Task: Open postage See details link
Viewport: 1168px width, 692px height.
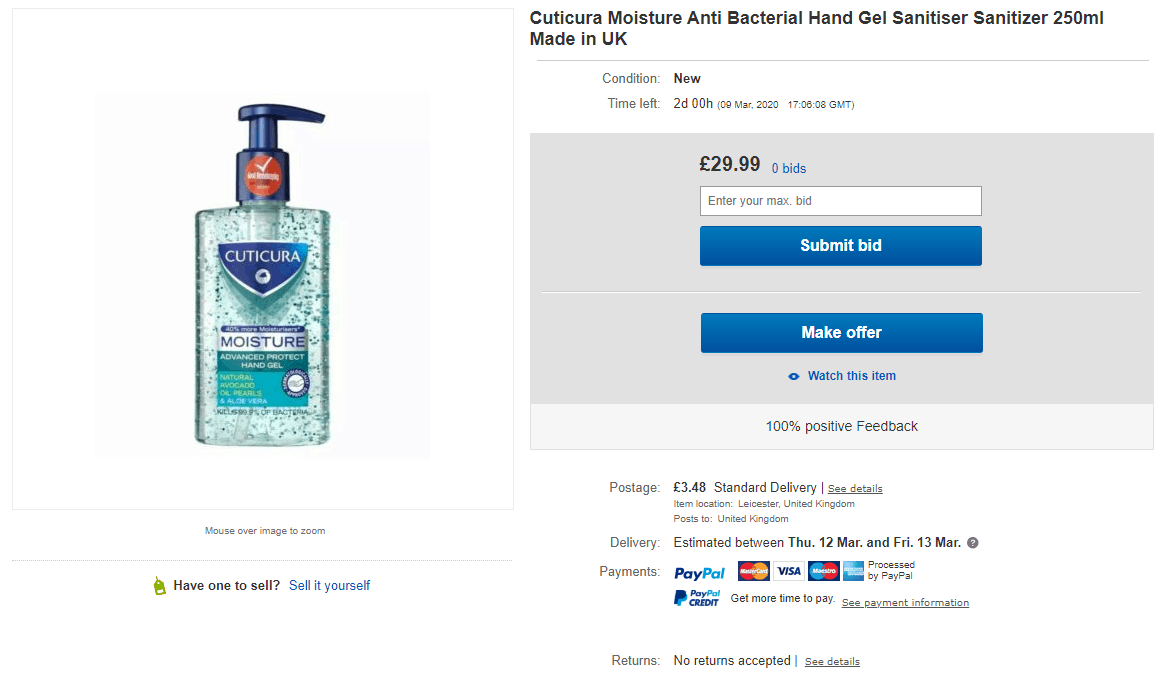Action: click(855, 489)
